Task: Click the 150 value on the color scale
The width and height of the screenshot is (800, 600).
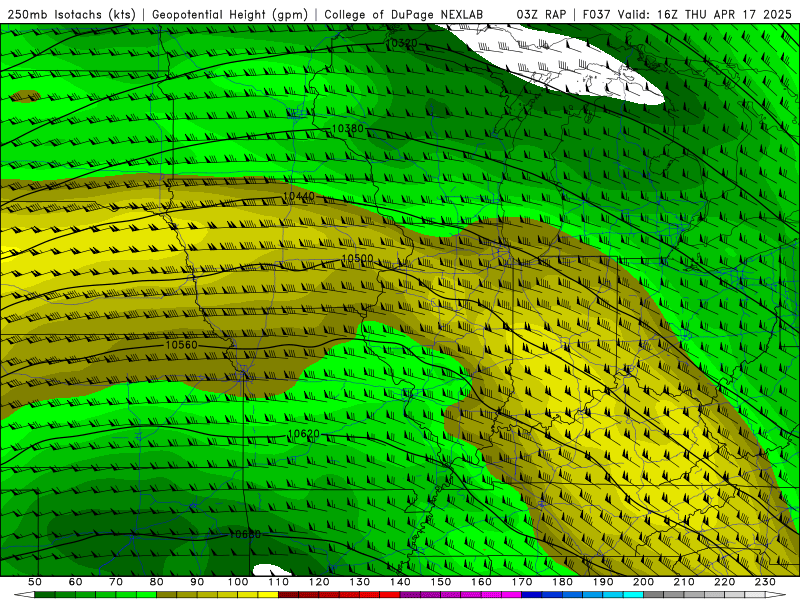Action: click(x=441, y=582)
